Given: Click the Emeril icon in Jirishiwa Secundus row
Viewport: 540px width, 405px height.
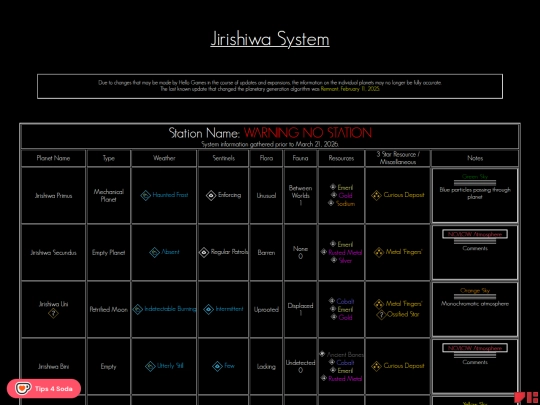Looking at the screenshot, I should click(333, 244).
